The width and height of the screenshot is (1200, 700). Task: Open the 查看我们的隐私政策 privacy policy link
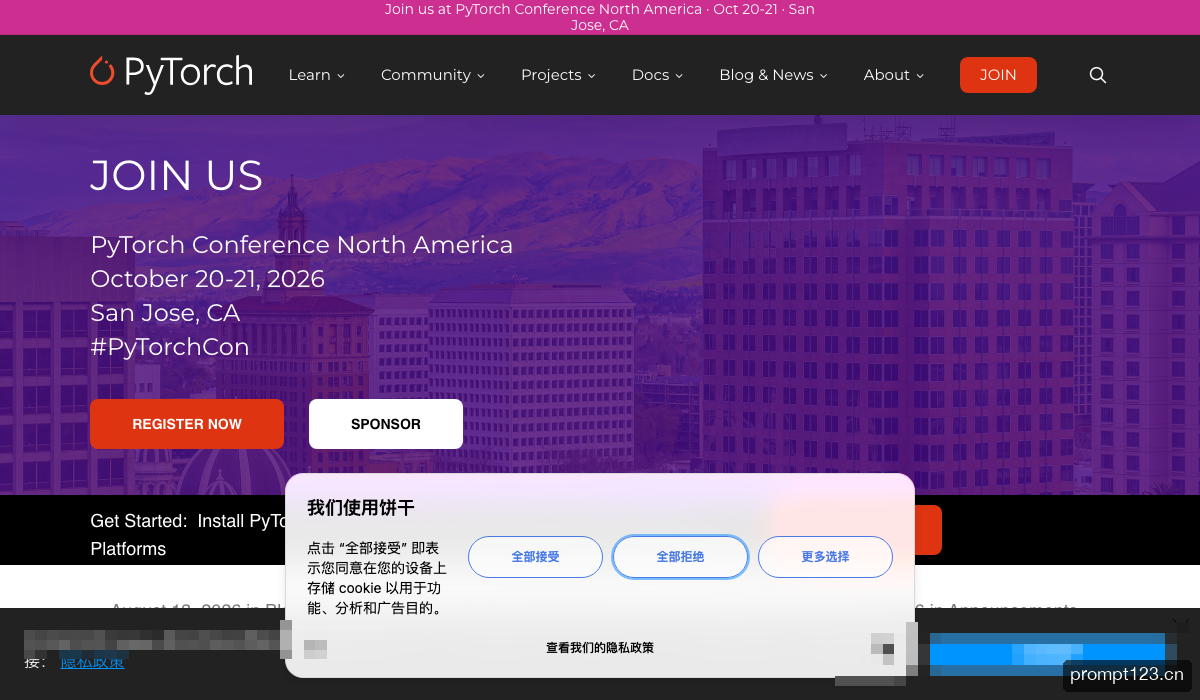600,648
